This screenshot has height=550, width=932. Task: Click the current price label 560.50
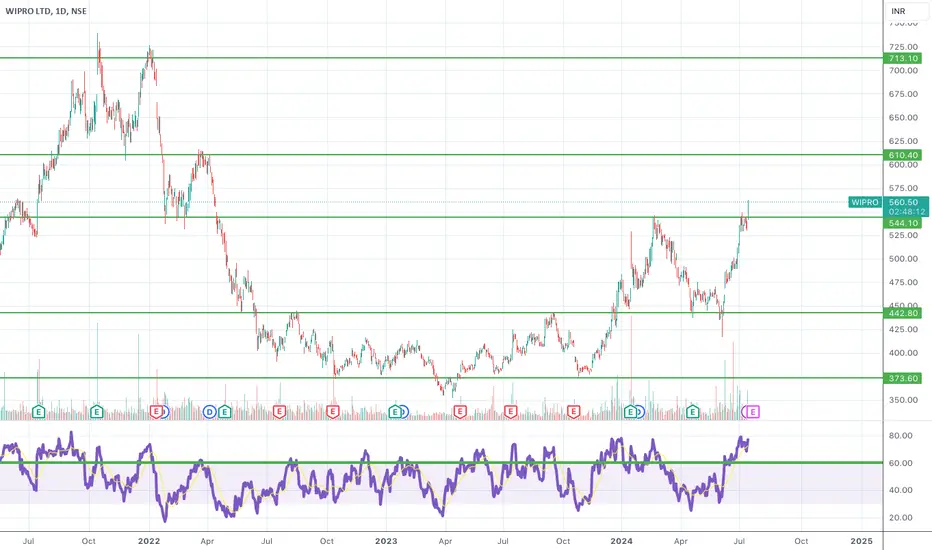pyautogui.click(x=903, y=202)
